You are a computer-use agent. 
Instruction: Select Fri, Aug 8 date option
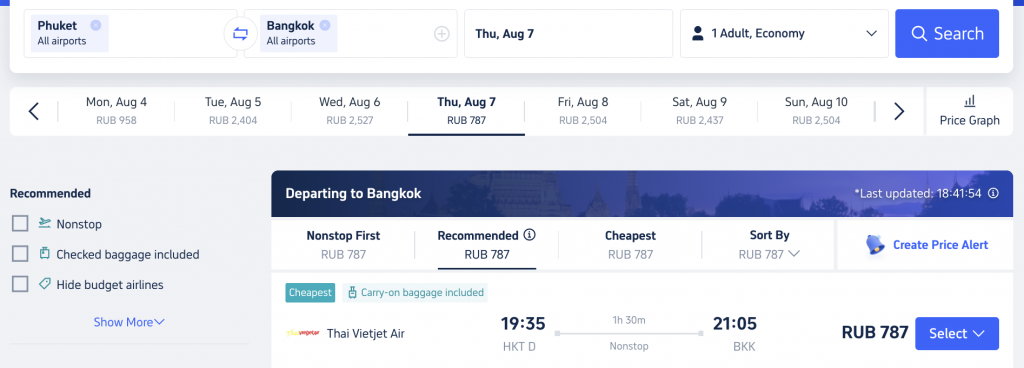point(583,111)
